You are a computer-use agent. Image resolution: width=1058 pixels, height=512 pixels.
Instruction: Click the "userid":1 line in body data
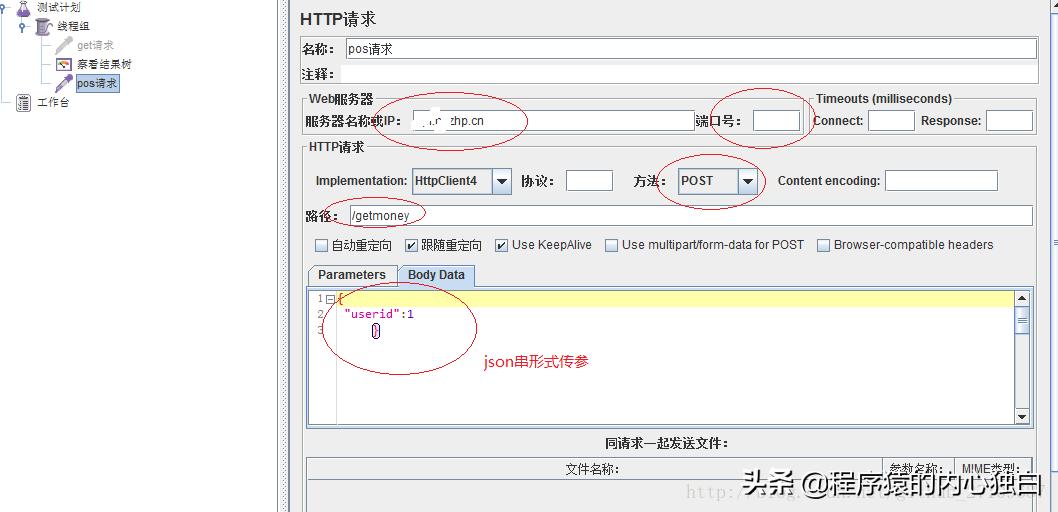[x=379, y=314]
